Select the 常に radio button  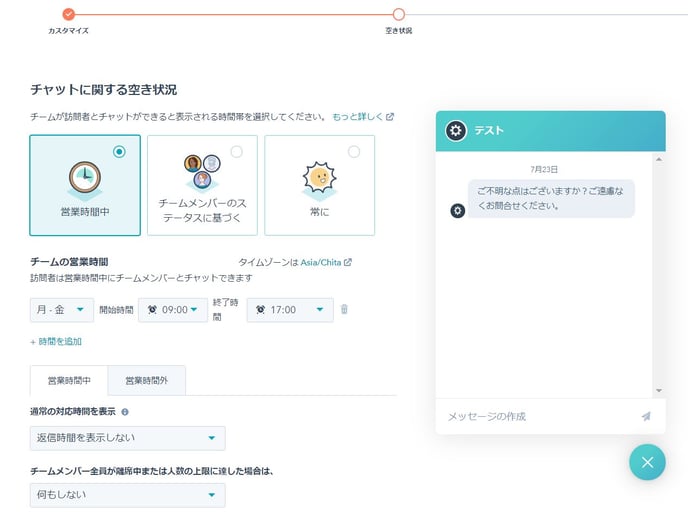[354, 151]
